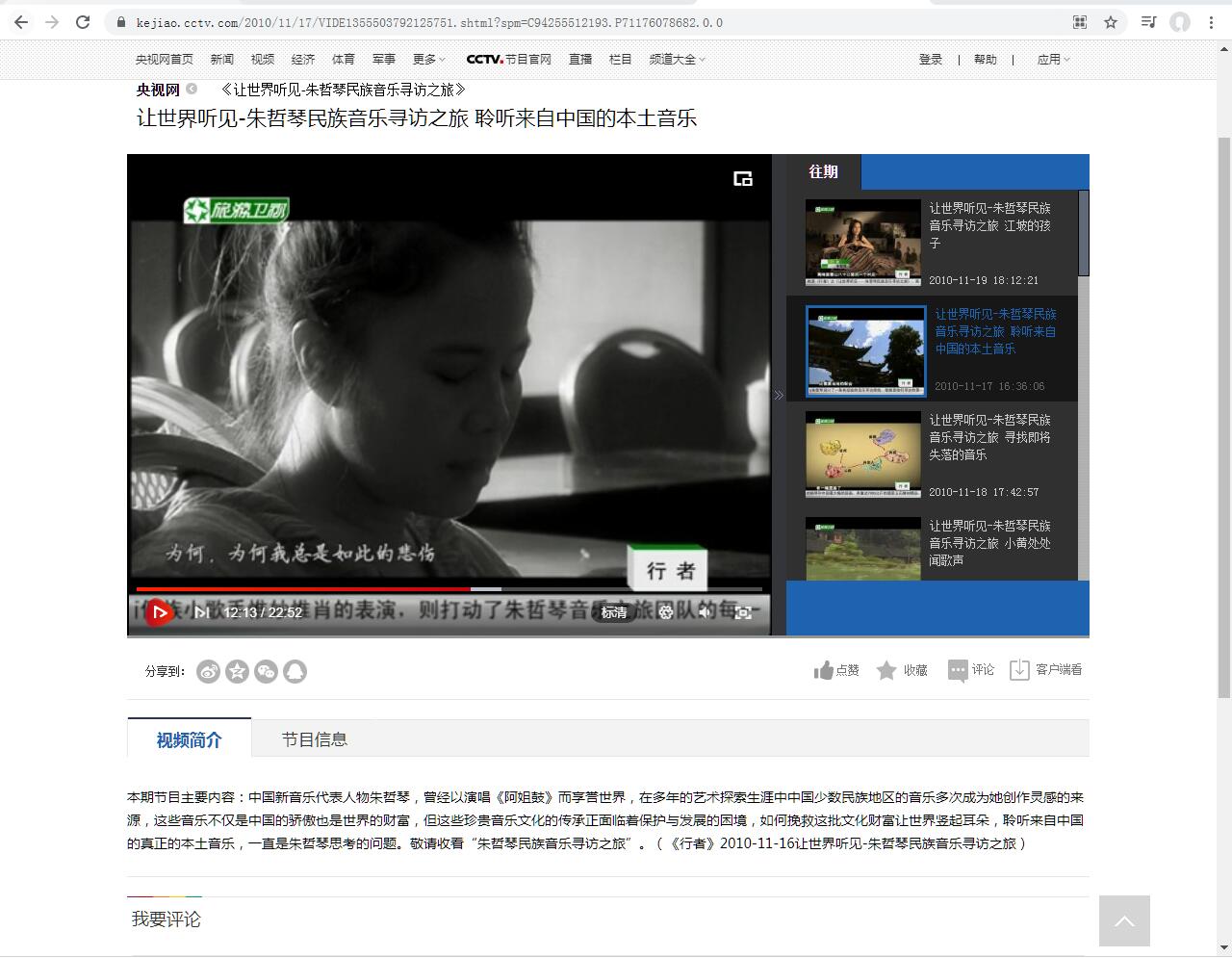The height and width of the screenshot is (958, 1232).
Task: Switch to the 节目信息 tab
Action: coord(314,739)
